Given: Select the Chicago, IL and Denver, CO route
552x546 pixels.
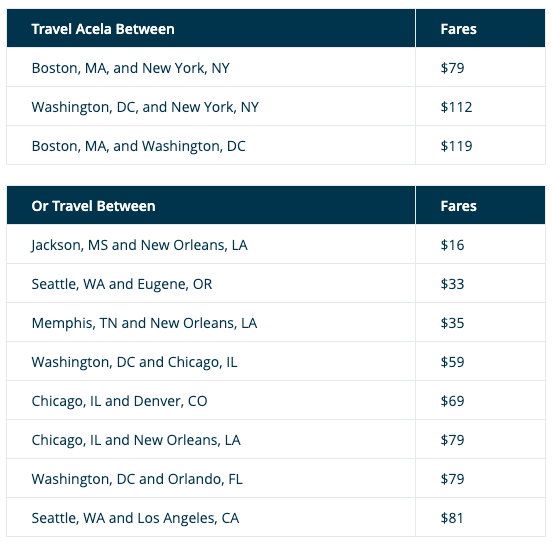Looking at the screenshot, I should [x=119, y=401].
